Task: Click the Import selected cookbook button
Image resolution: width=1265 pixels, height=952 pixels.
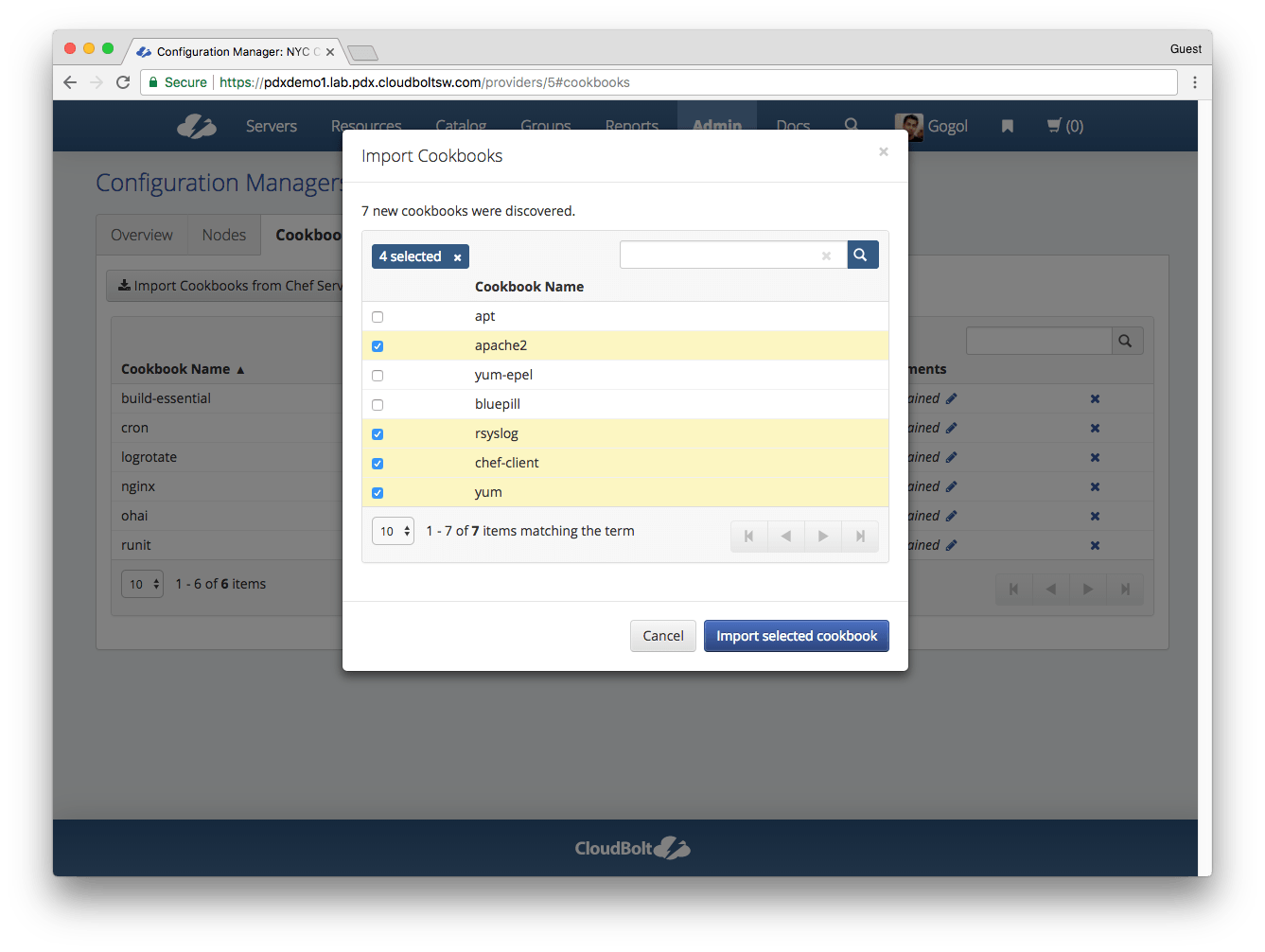Action: pyautogui.click(x=796, y=635)
